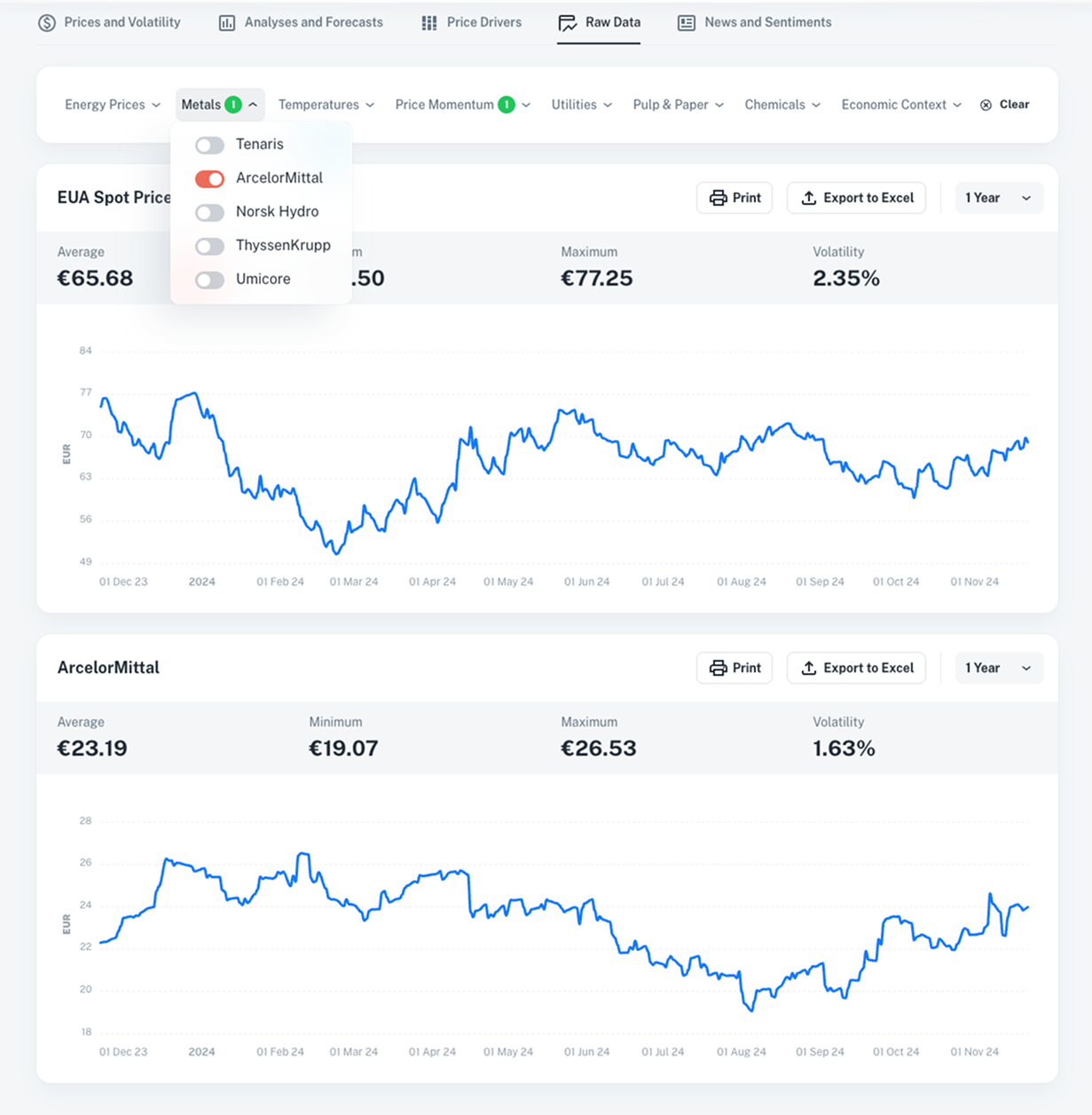
Task: Enable the ThyssenKrupp toggle
Action: coord(210,246)
